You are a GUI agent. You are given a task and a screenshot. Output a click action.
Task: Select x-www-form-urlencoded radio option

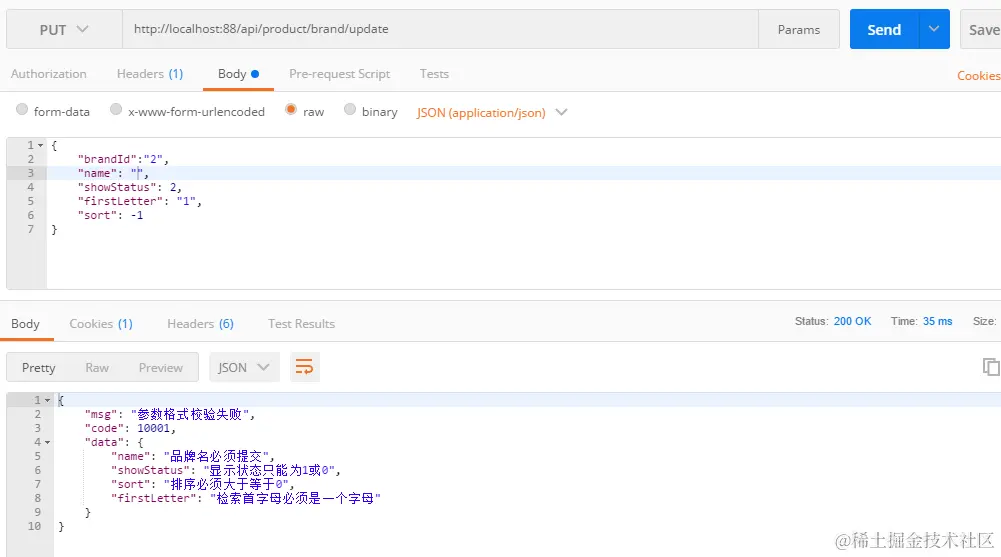point(116,110)
